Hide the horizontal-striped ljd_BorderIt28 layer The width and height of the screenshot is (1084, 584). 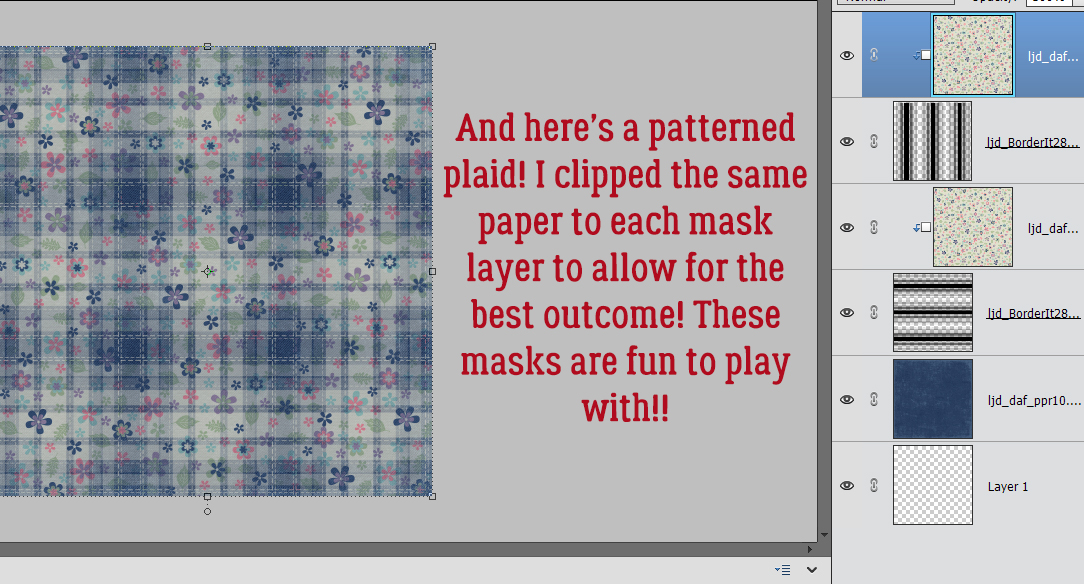point(847,312)
